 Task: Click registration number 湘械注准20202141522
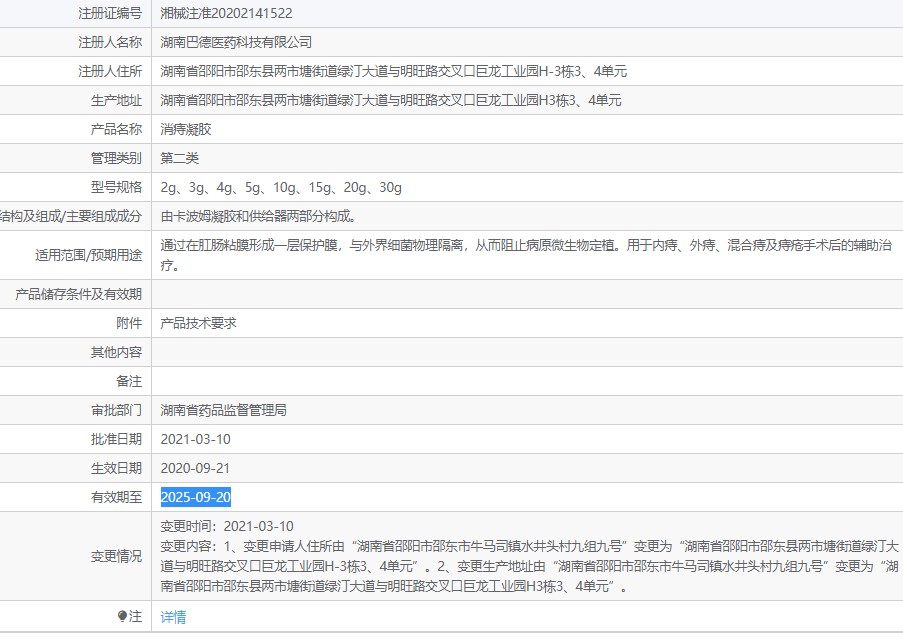(x=226, y=13)
